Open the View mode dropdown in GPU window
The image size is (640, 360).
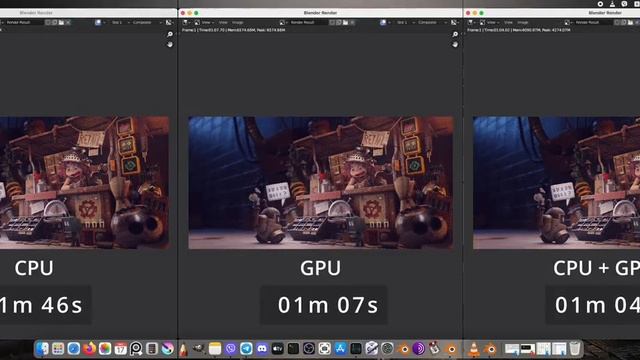point(207,22)
